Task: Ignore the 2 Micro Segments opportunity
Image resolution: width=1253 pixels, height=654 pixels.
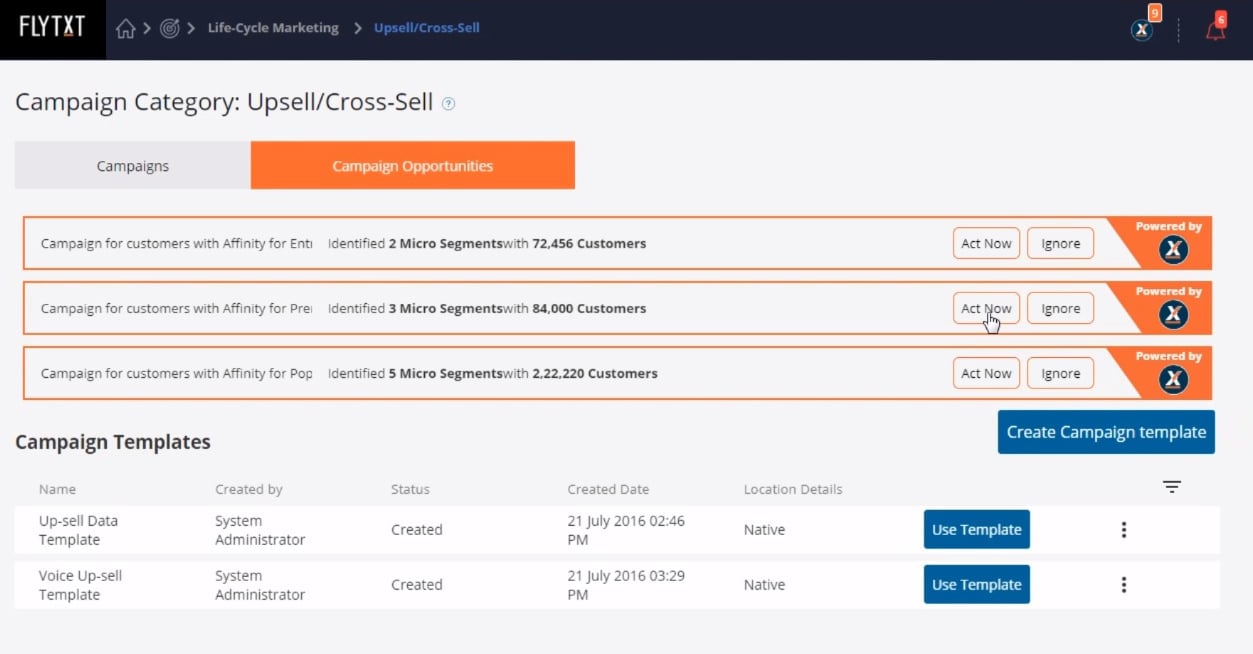Action: tap(1060, 244)
